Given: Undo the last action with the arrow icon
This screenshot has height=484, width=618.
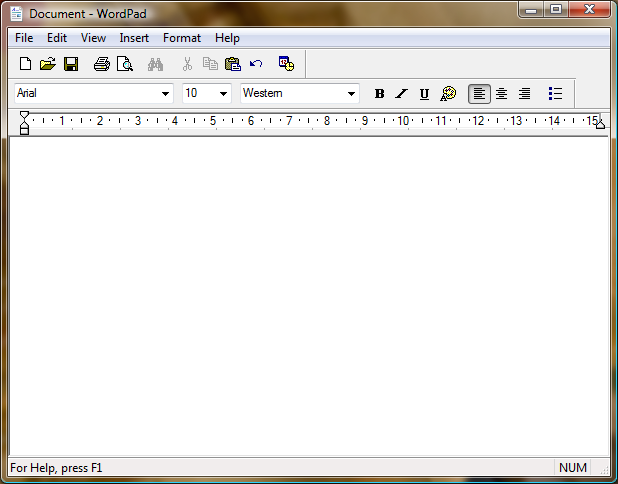Looking at the screenshot, I should pyautogui.click(x=256, y=63).
